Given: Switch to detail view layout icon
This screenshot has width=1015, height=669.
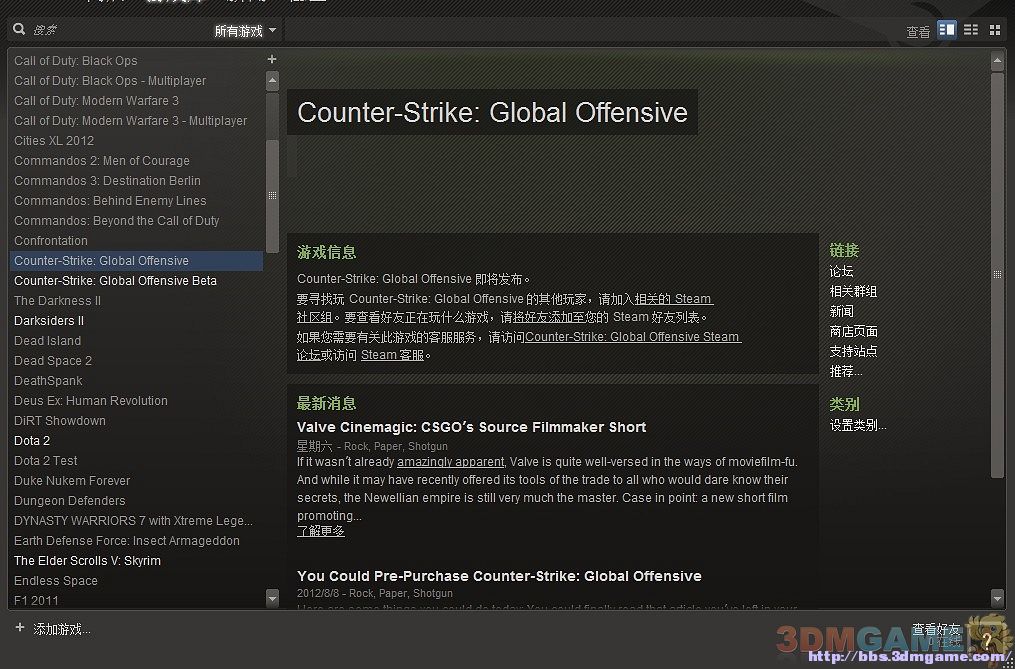Looking at the screenshot, I should pos(946,30).
